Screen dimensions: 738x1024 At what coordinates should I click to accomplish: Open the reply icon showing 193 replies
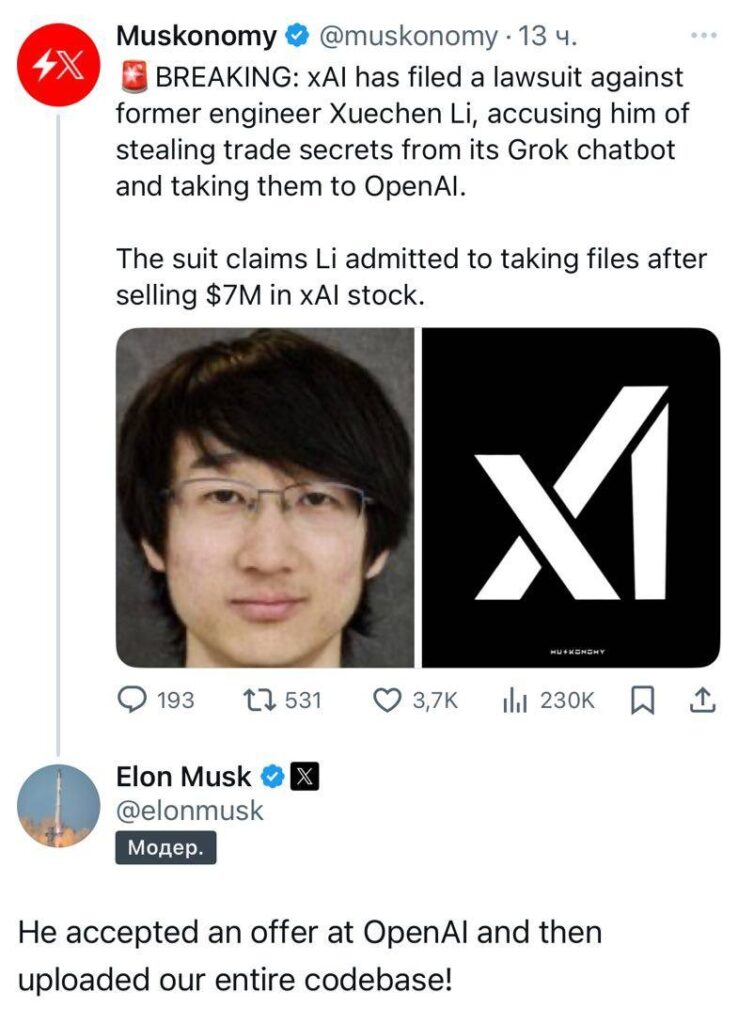129,701
